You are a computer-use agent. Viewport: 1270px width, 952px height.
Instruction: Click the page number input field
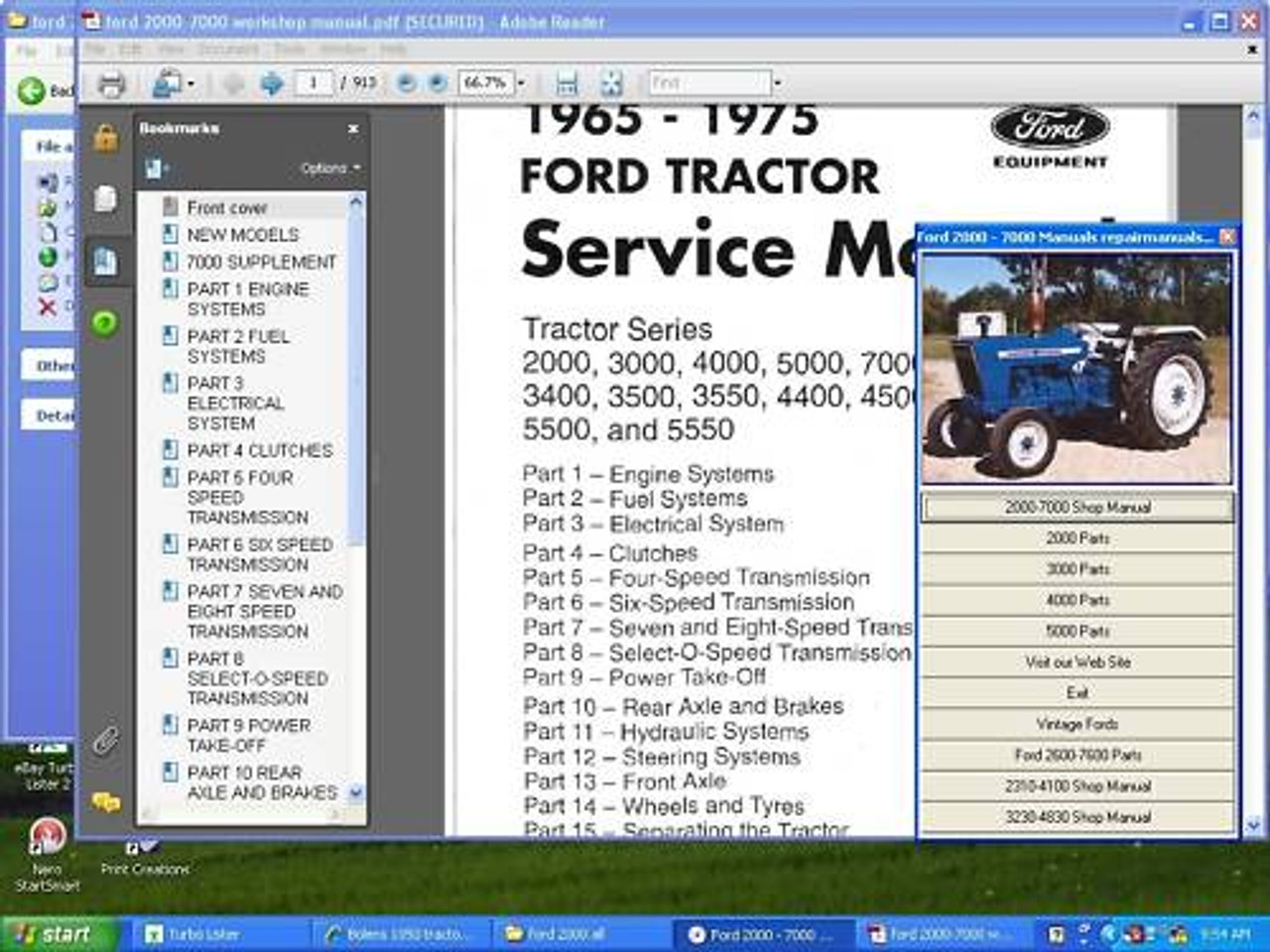coord(313,82)
